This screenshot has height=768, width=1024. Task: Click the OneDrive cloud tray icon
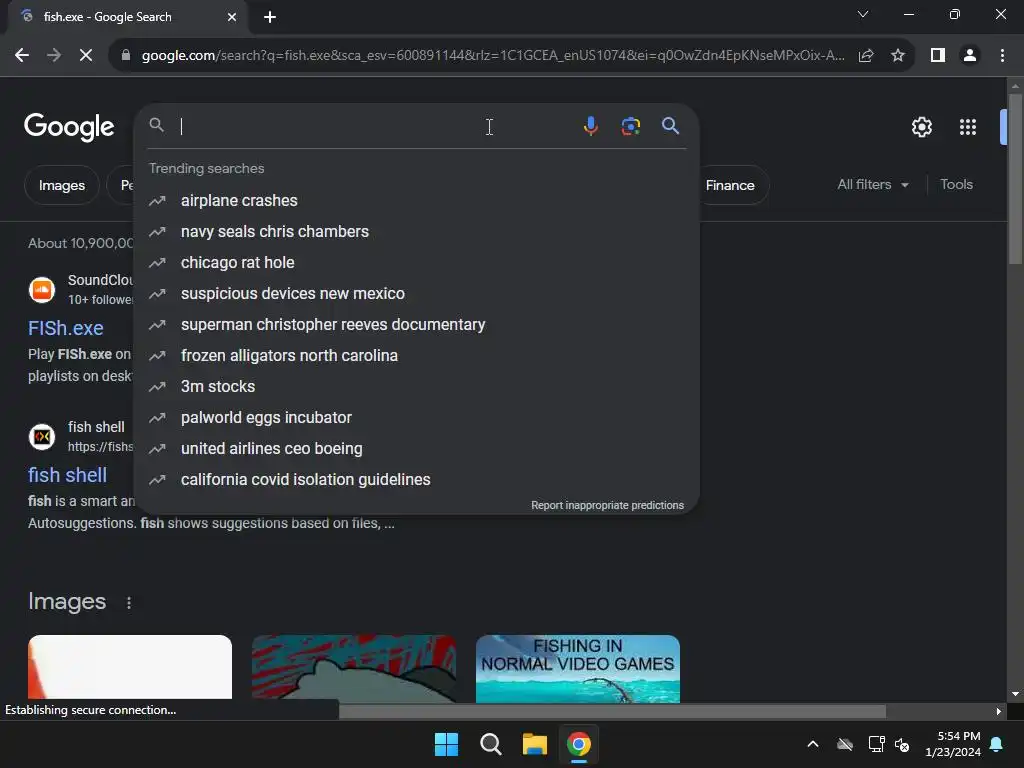[845, 744]
